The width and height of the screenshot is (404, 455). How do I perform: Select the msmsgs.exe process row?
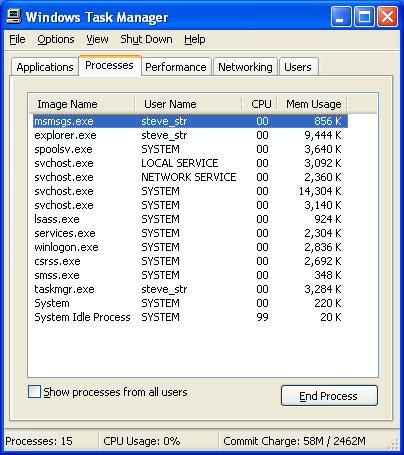tap(190, 121)
